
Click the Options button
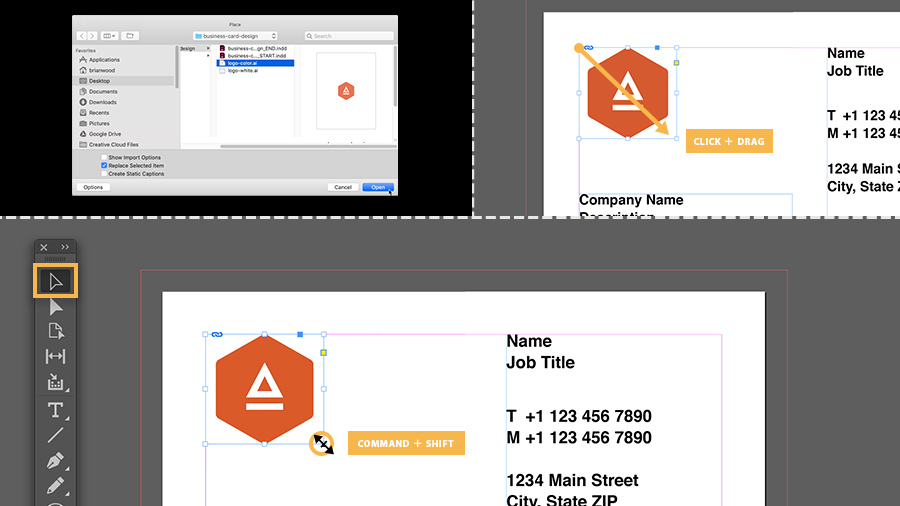point(93,187)
